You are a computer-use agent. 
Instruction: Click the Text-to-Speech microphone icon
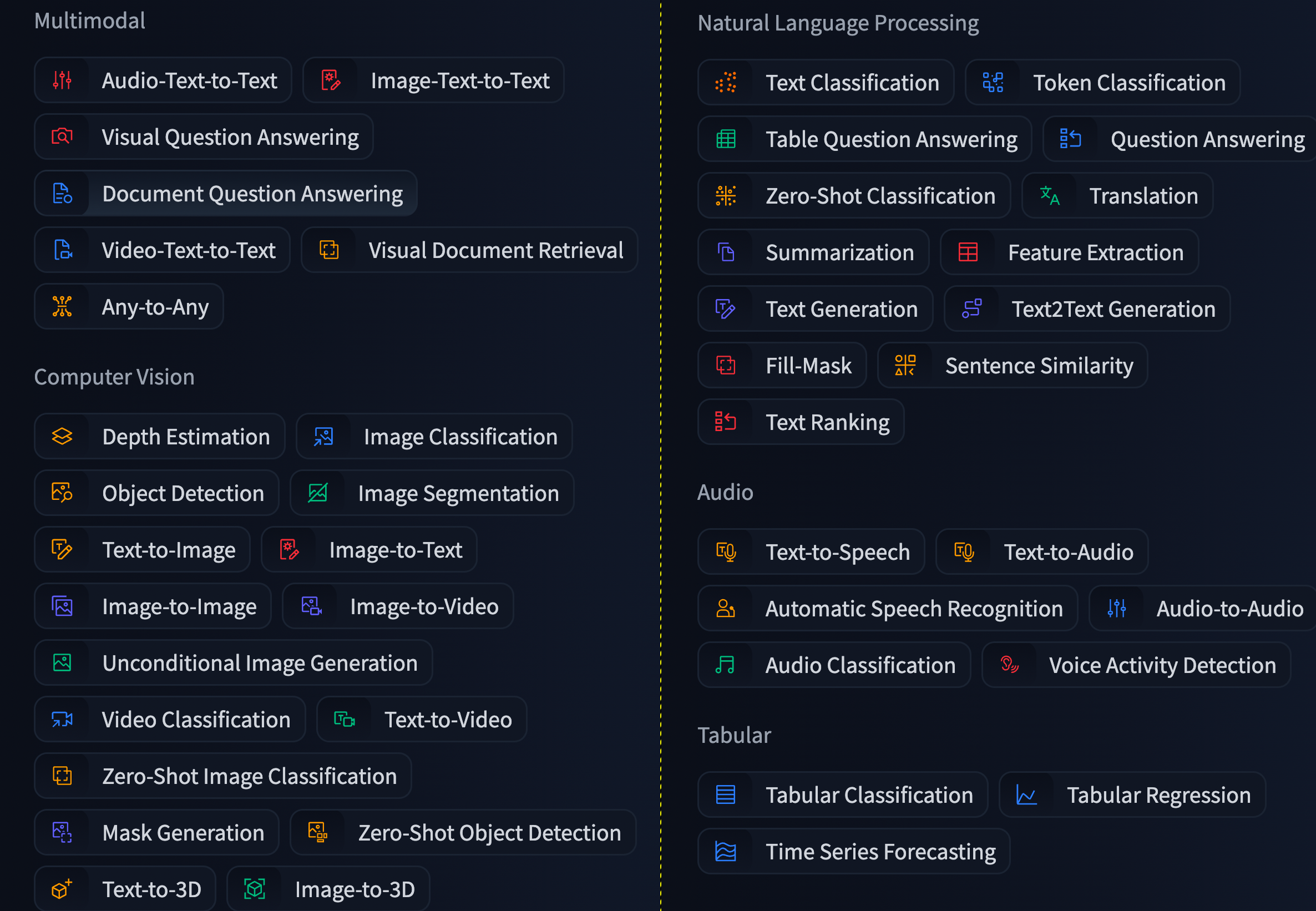click(x=725, y=551)
